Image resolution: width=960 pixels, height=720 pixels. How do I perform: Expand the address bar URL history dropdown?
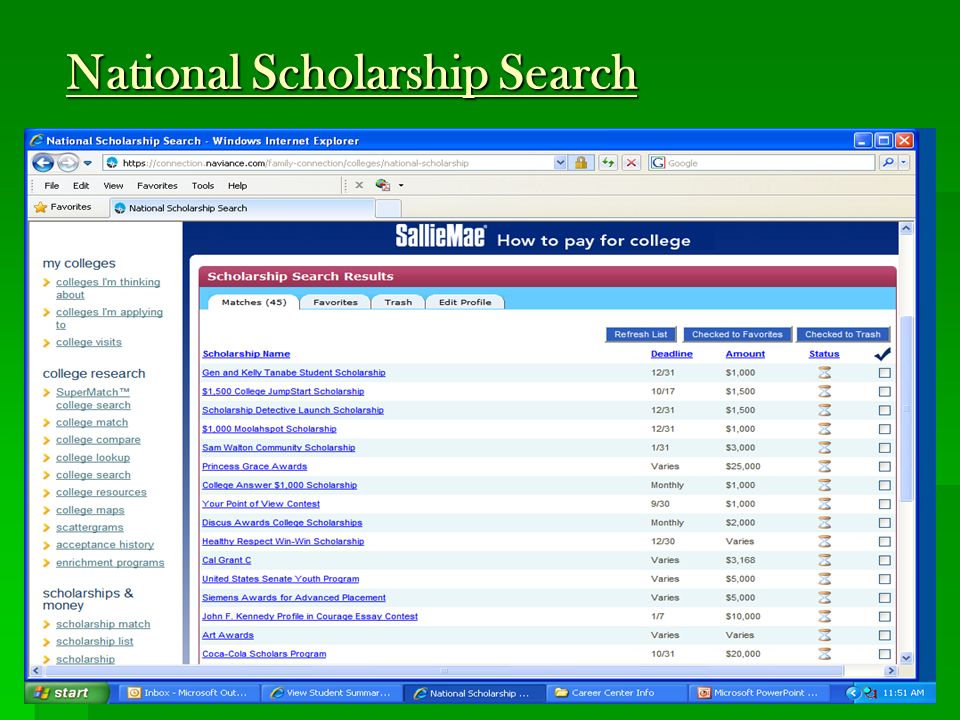(x=560, y=163)
